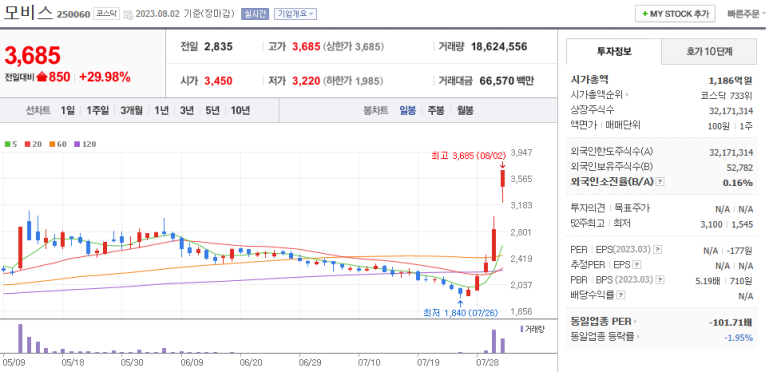Switch to the 호가10단계 tab
The image size is (773, 372).
pyautogui.click(x=708, y=51)
